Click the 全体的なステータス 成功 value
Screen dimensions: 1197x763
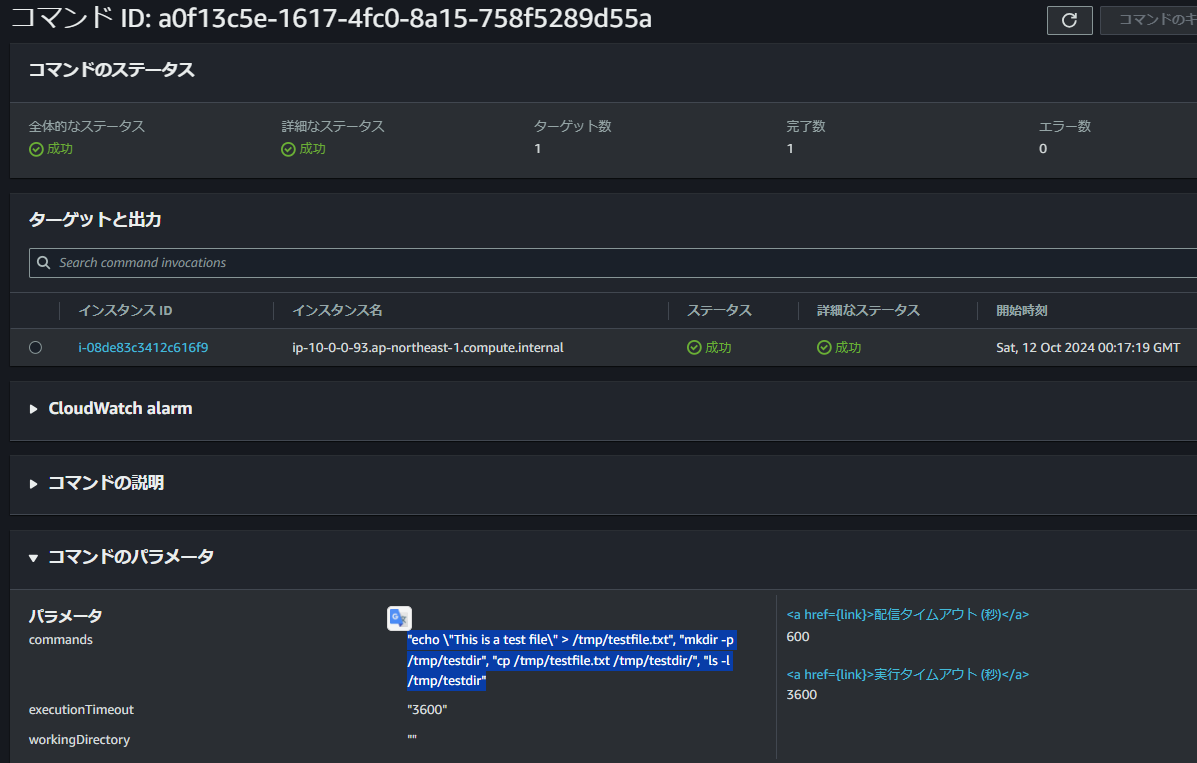click(x=51, y=149)
